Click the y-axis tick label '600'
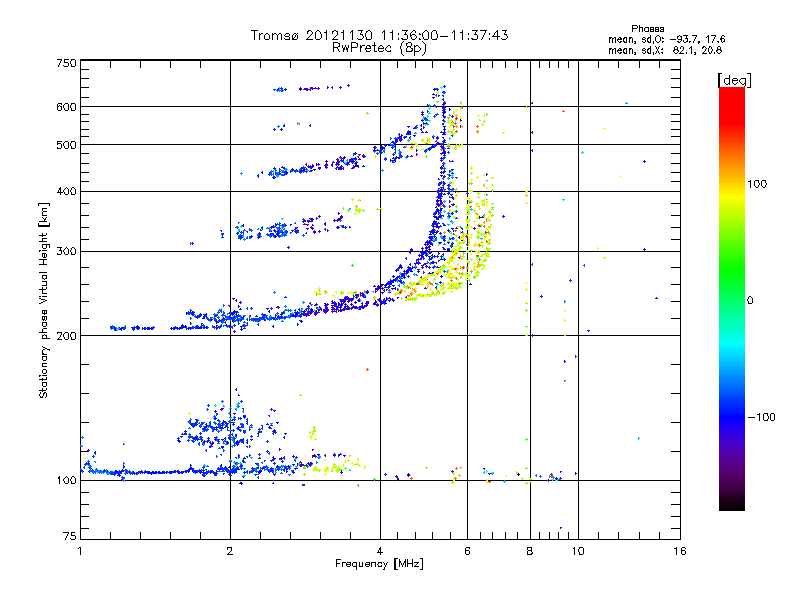 66,107
